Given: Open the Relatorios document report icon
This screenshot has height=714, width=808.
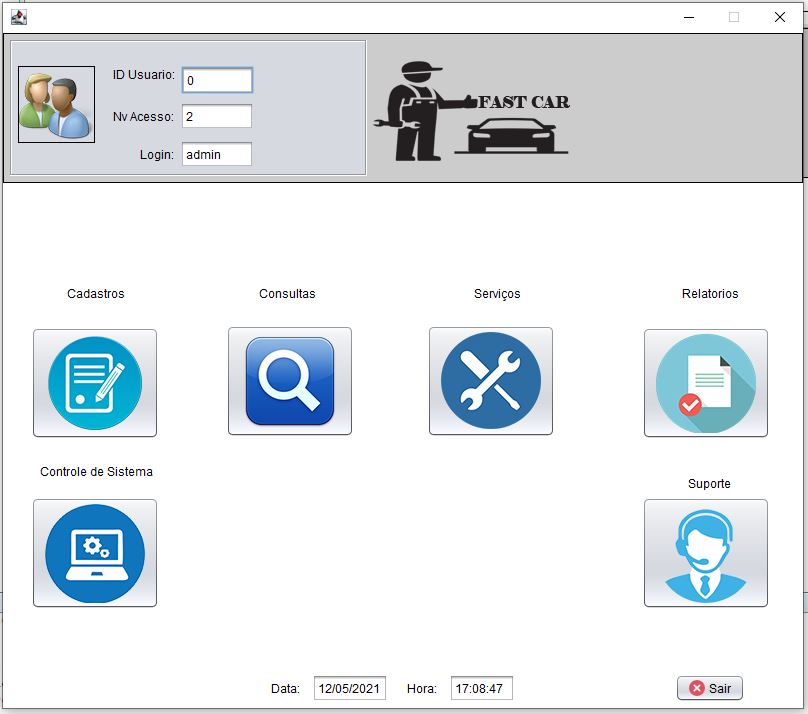Looking at the screenshot, I should click(705, 383).
